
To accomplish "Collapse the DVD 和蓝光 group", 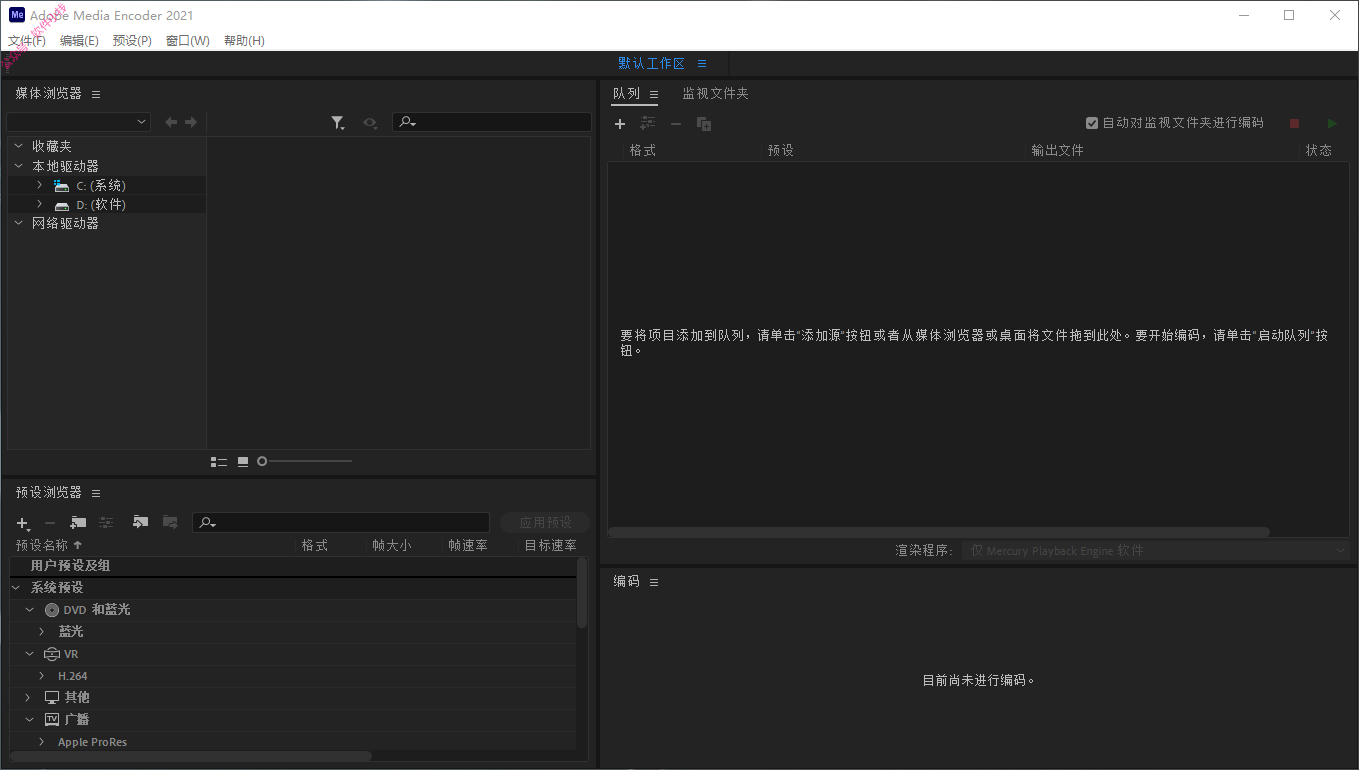I will pos(30,610).
